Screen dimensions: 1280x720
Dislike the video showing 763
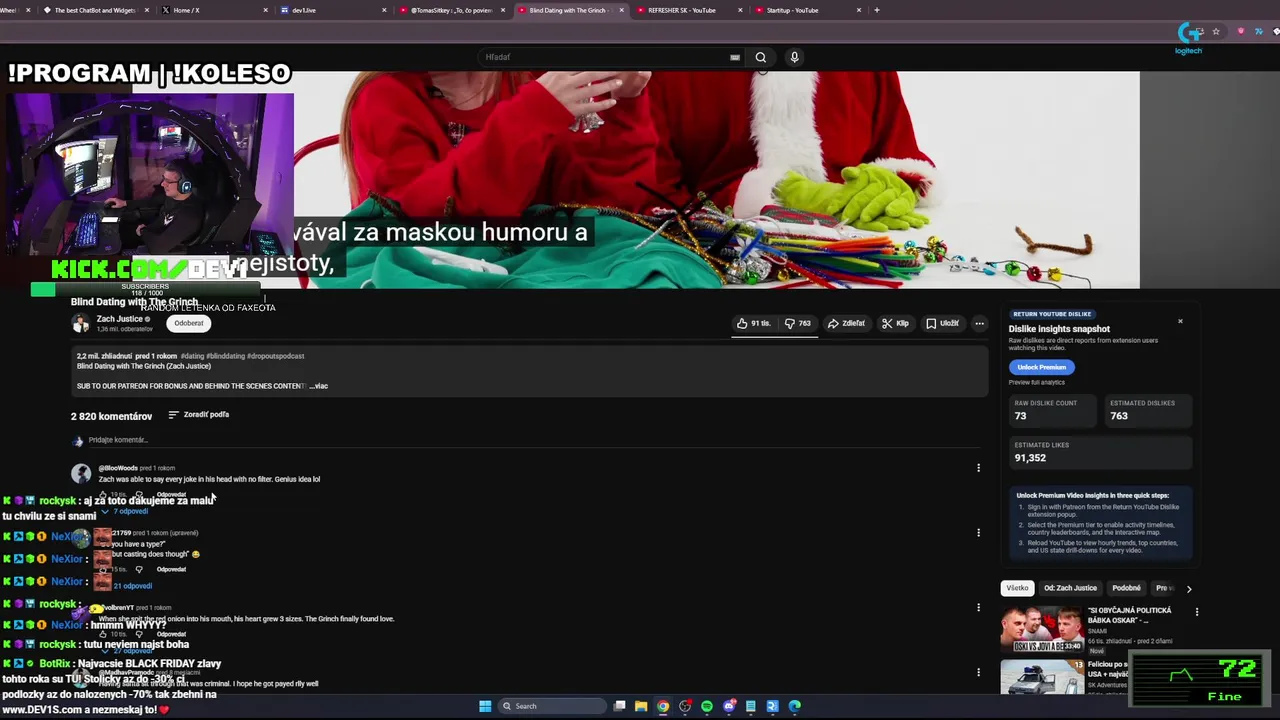pos(798,324)
